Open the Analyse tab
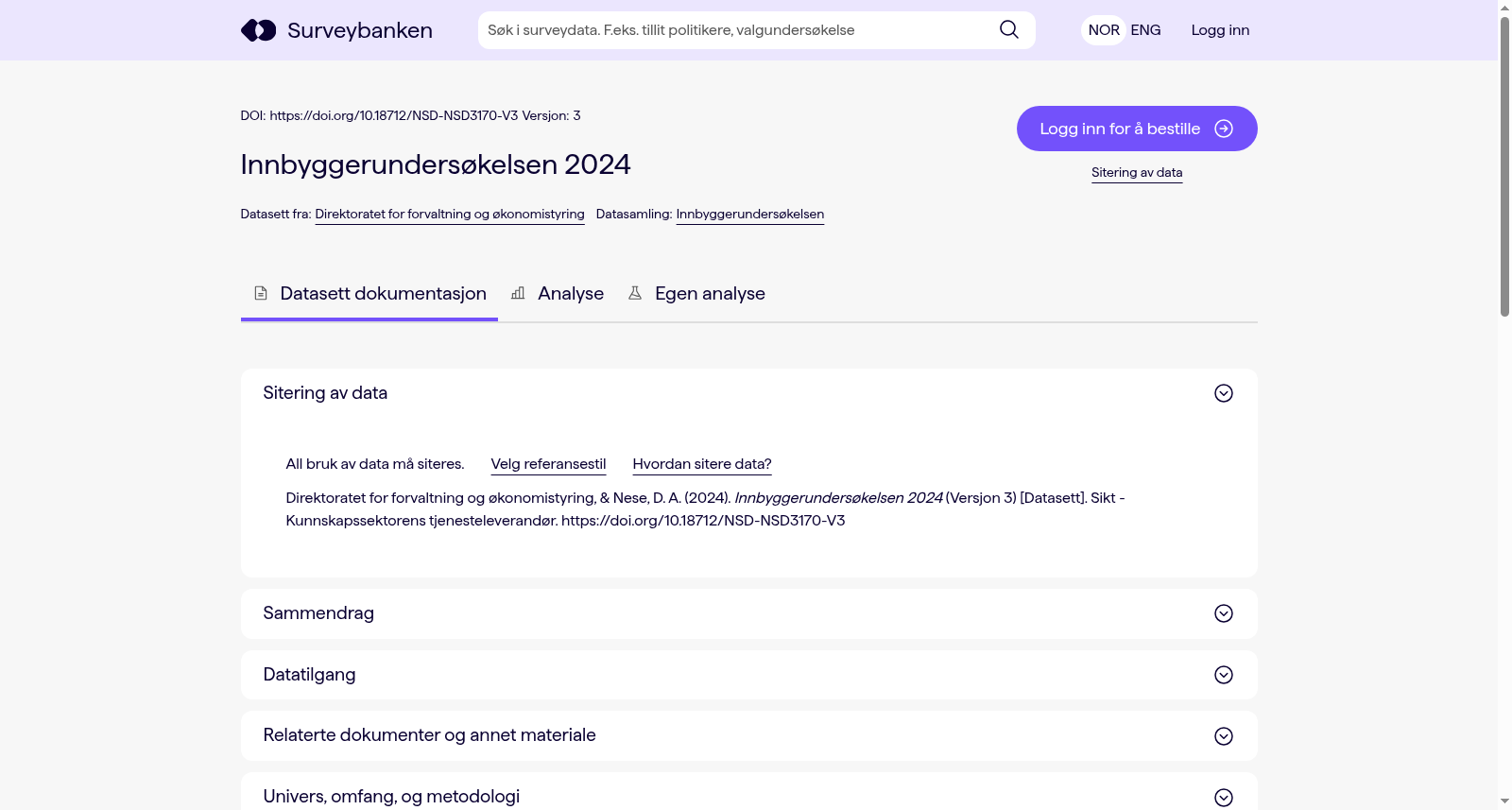The width and height of the screenshot is (1512, 810). pos(558,294)
